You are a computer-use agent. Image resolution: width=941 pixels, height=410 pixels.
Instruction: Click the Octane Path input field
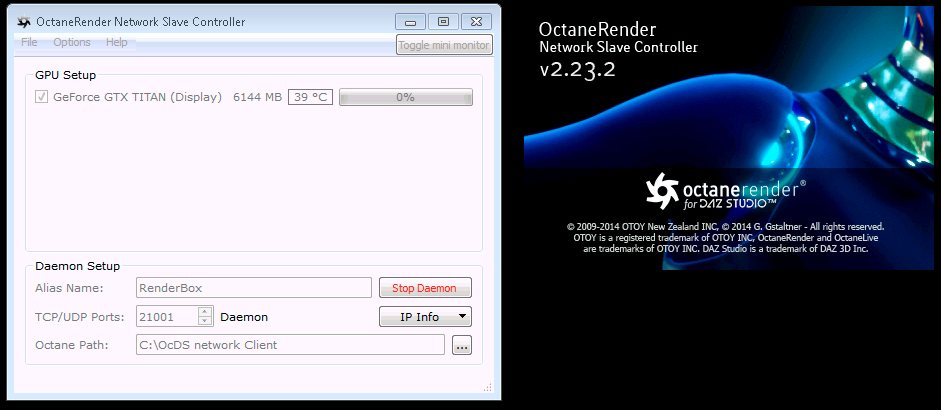point(290,345)
